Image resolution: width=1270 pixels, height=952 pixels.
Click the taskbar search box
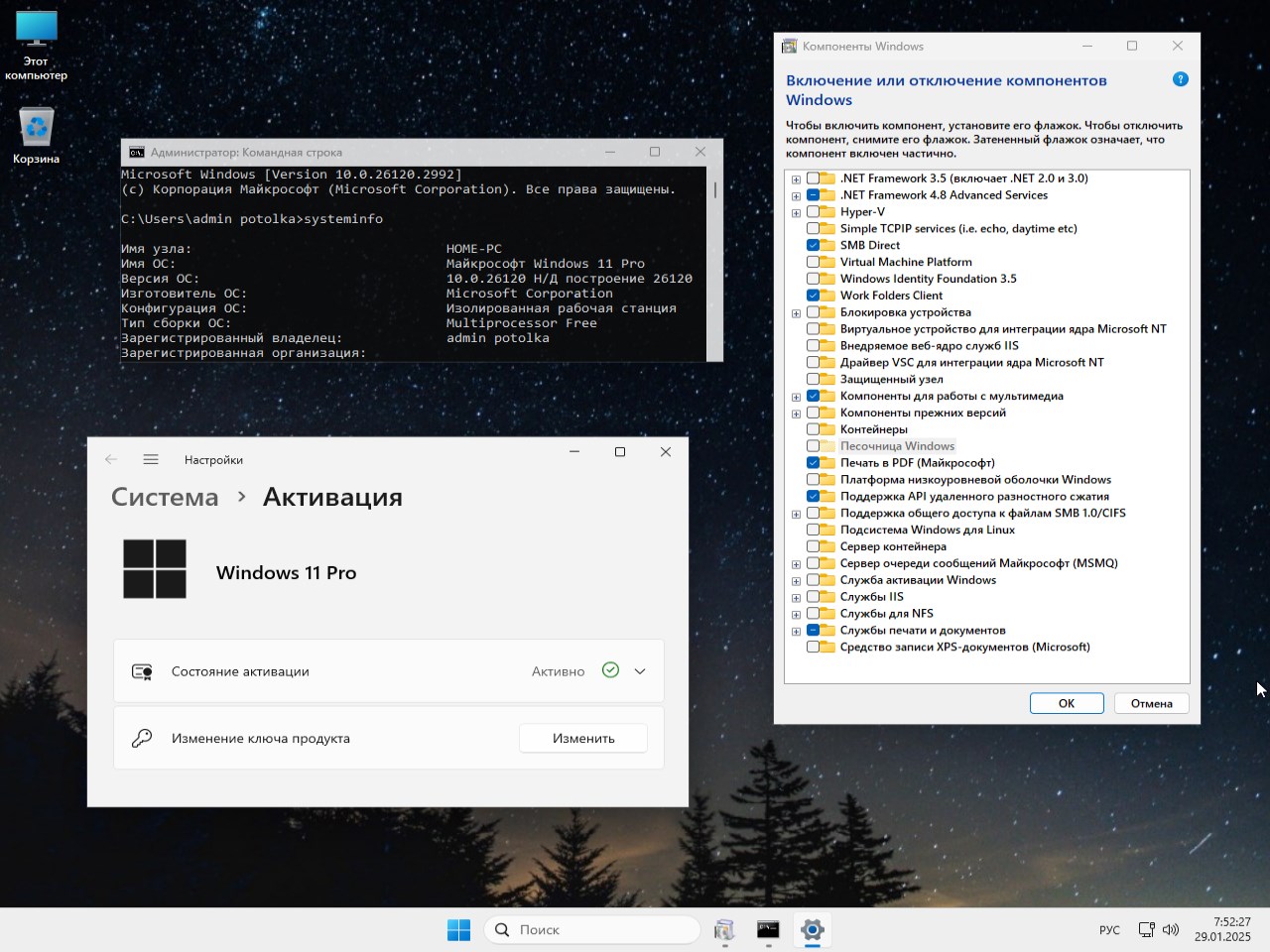point(592,929)
